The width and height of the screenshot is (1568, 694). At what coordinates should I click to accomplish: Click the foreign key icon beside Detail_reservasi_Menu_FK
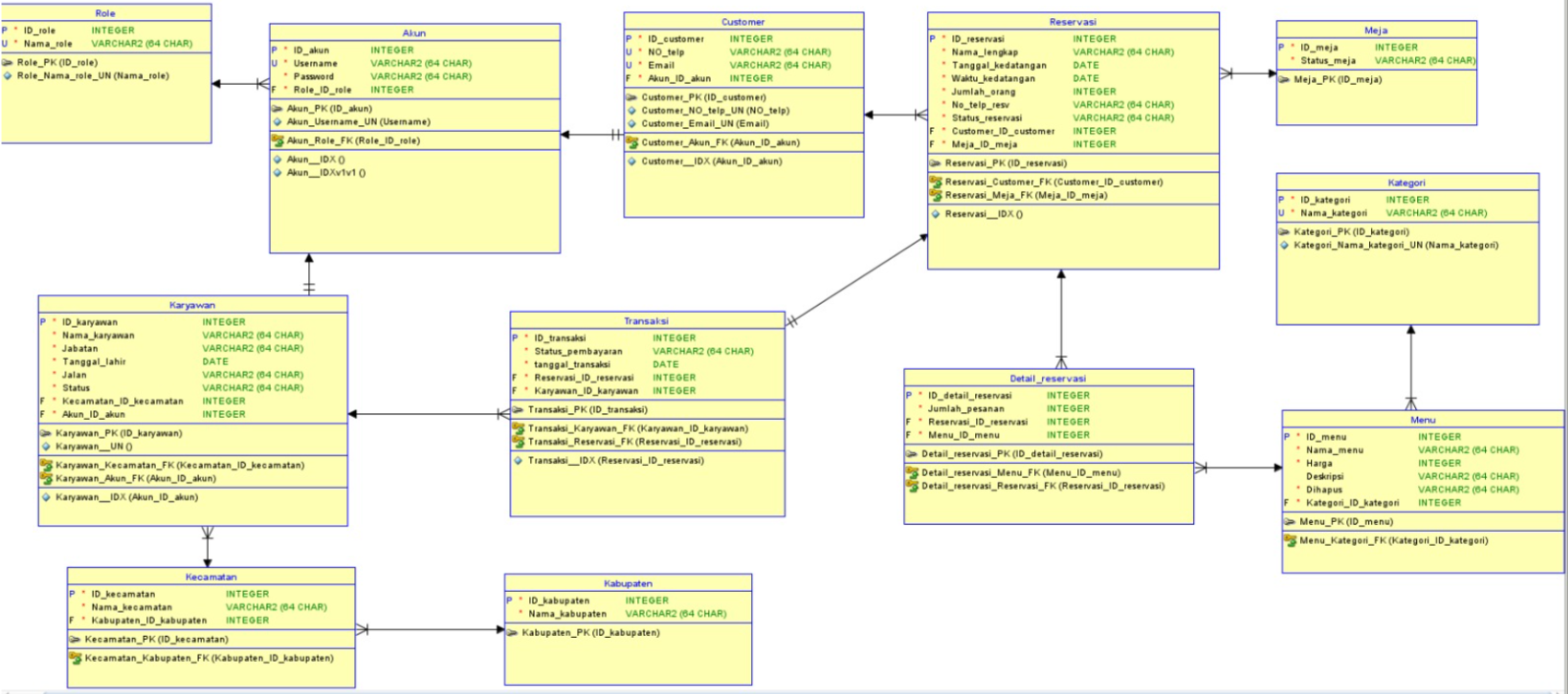[912, 472]
